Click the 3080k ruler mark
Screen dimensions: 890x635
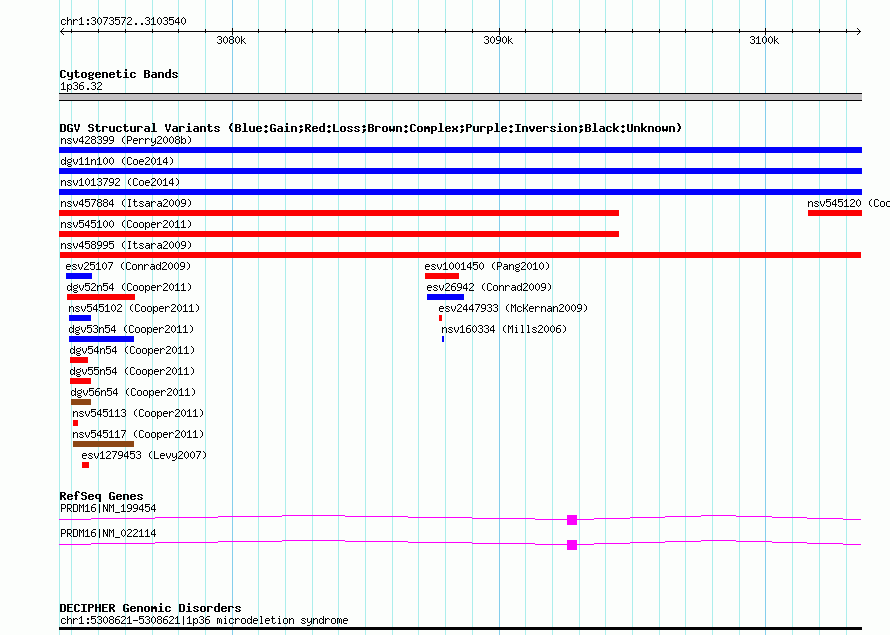(232, 40)
